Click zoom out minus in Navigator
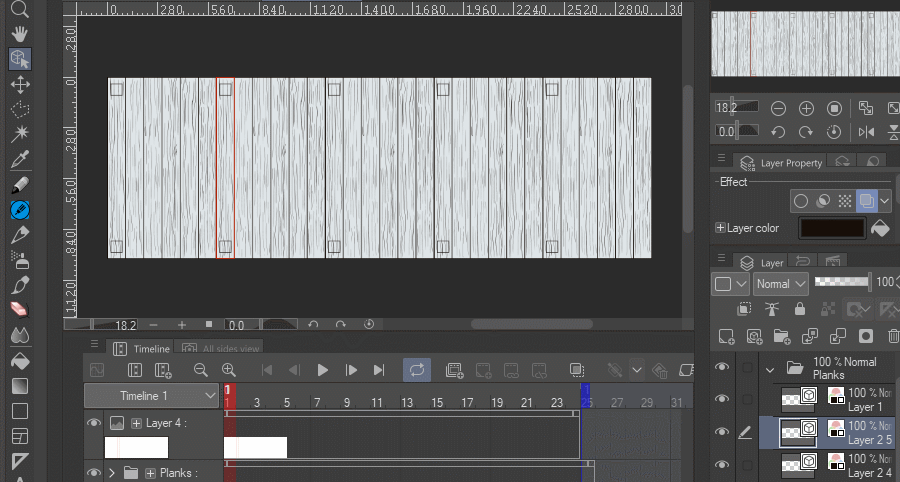The height and width of the screenshot is (482, 900). [778, 108]
